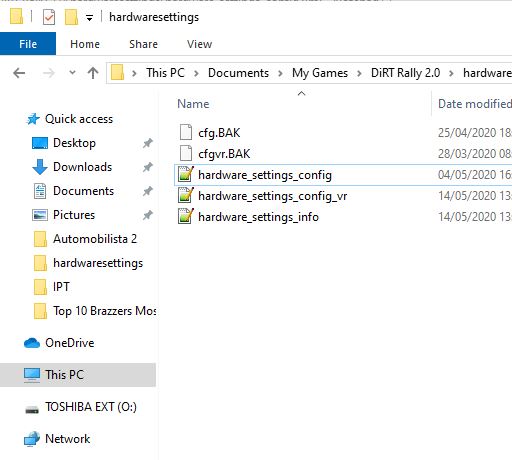Expand the chevron after My Games
Screen dimensions: 512x460
pyautogui.click(x=359, y=73)
